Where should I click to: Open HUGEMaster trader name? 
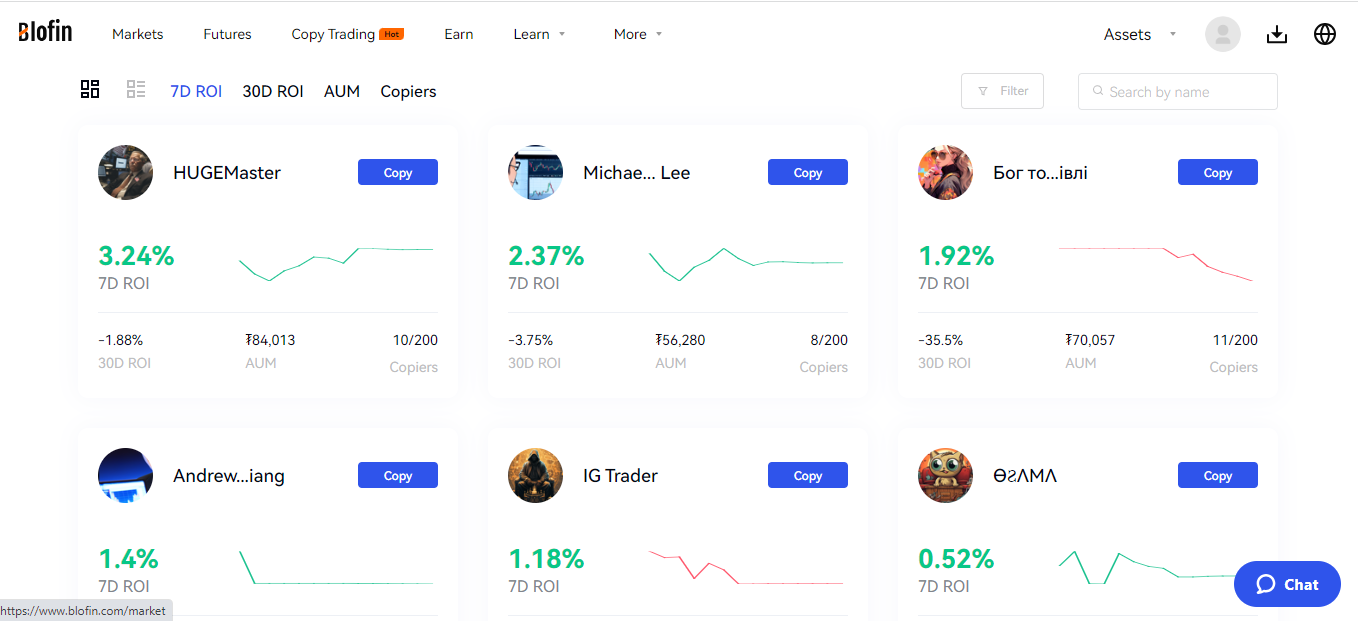point(227,173)
